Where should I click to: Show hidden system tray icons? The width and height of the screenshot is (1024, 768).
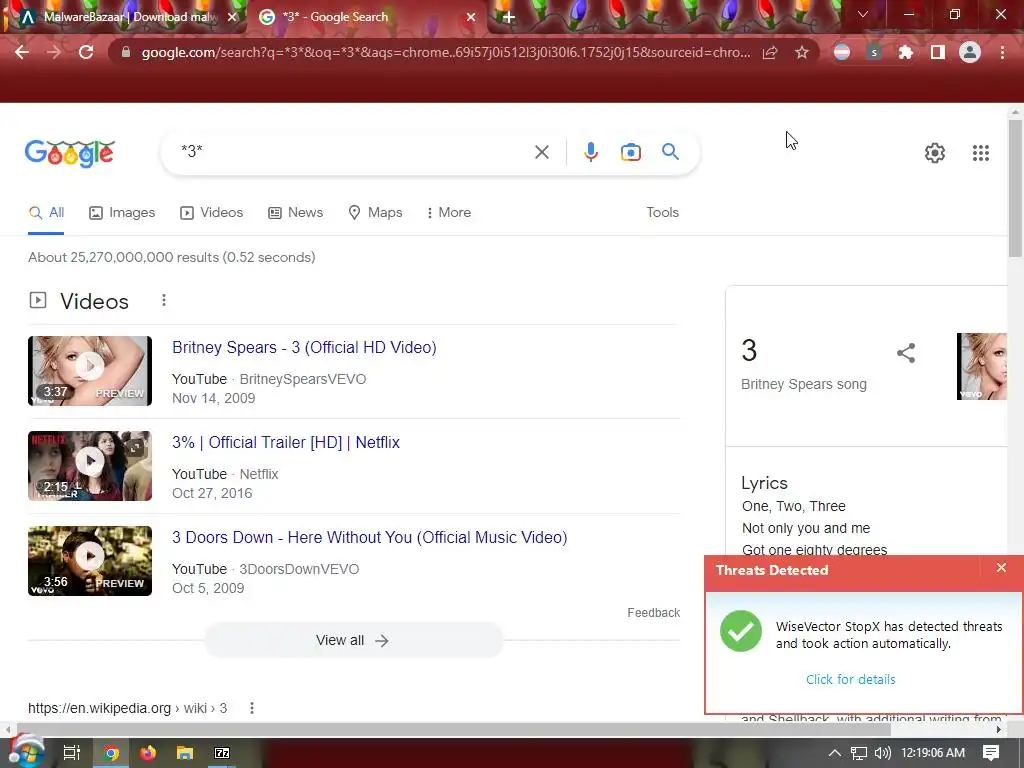835,753
